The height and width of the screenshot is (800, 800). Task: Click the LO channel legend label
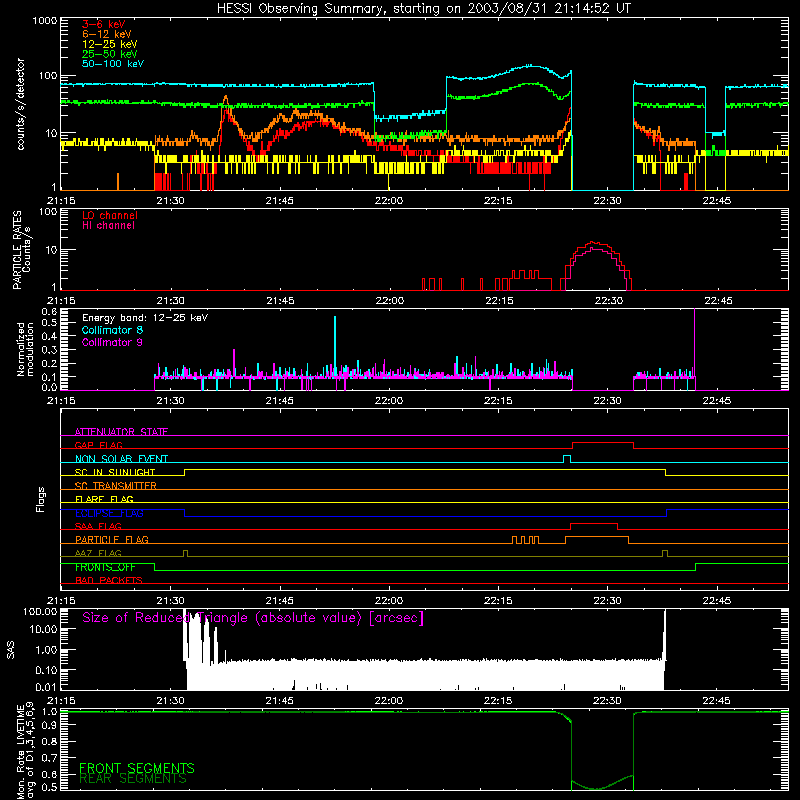pyautogui.click(x=110, y=215)
